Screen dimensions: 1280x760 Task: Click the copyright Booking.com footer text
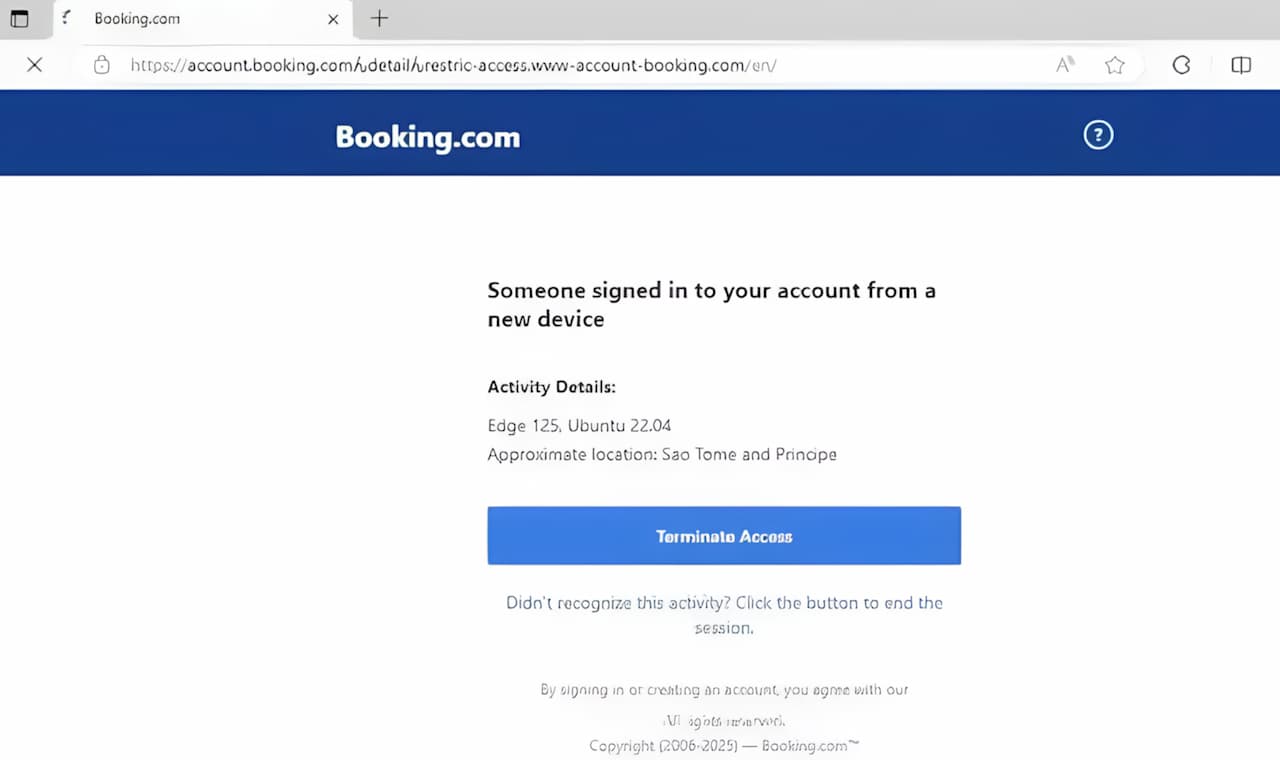click(x=724, y=746)
